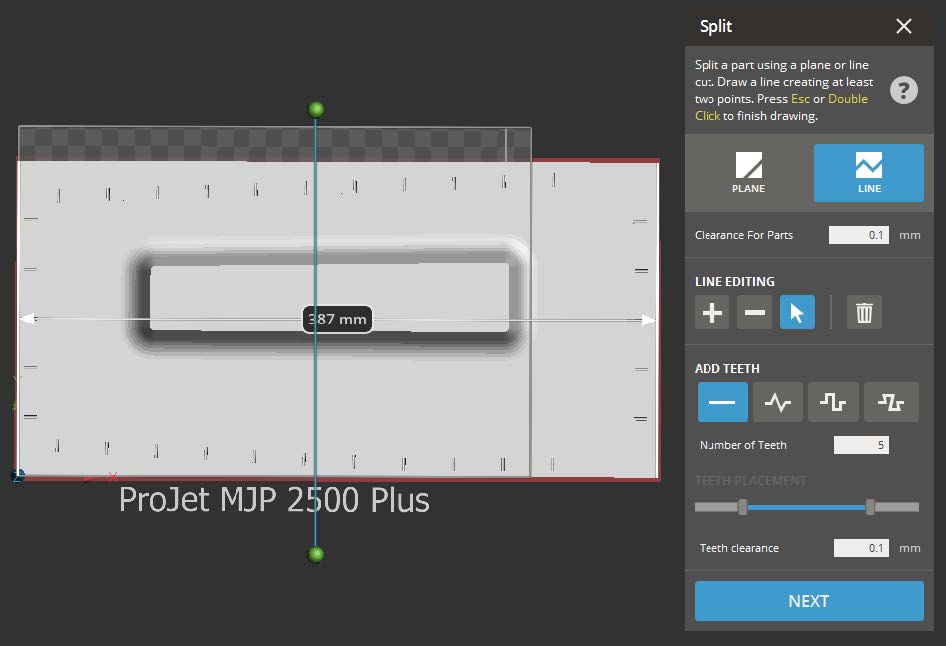Delete the drawn line with the trash icon
The image size is (946, 646).
pos(863,312)
